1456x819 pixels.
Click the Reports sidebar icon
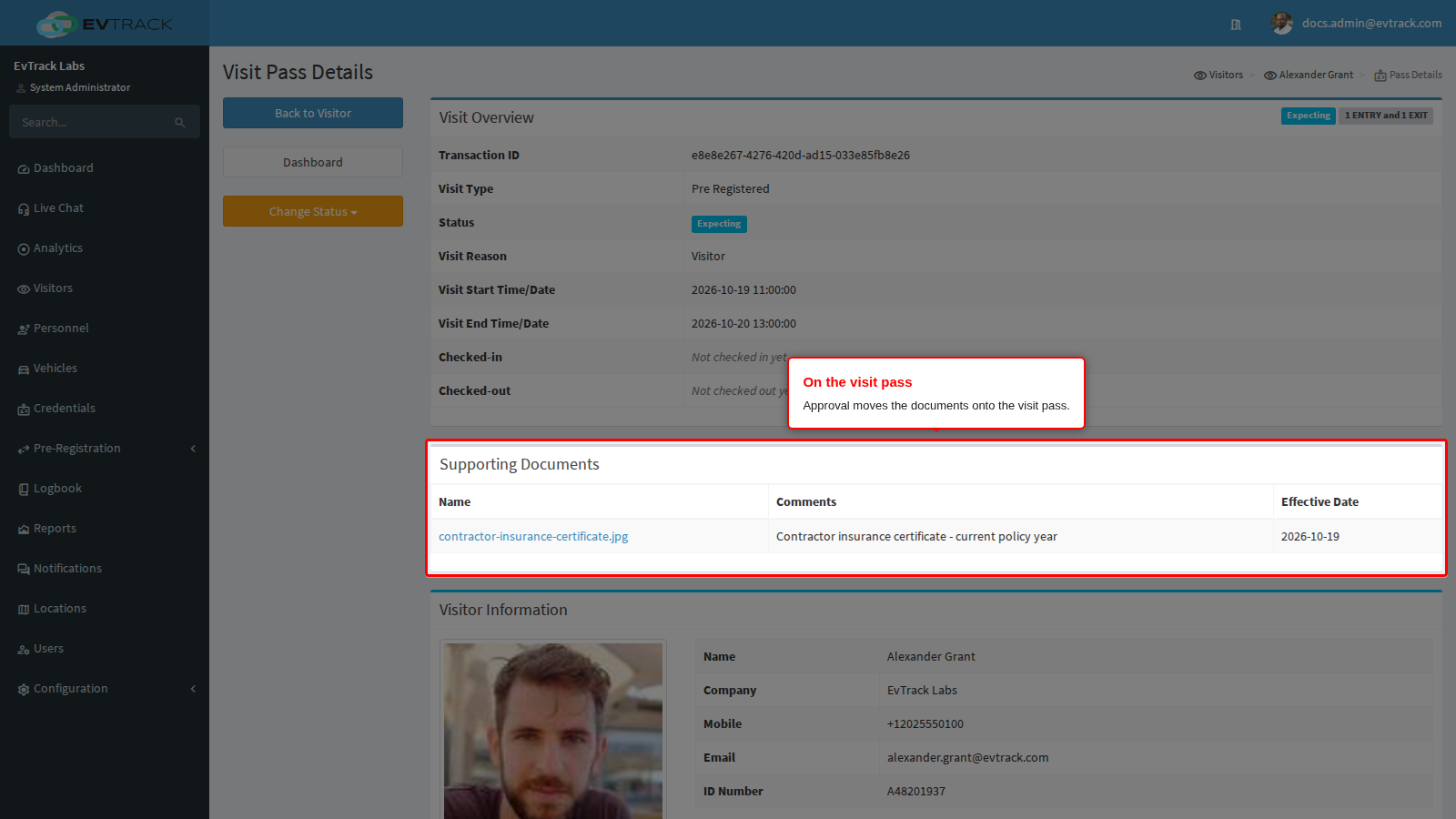(x=24, y=530)
